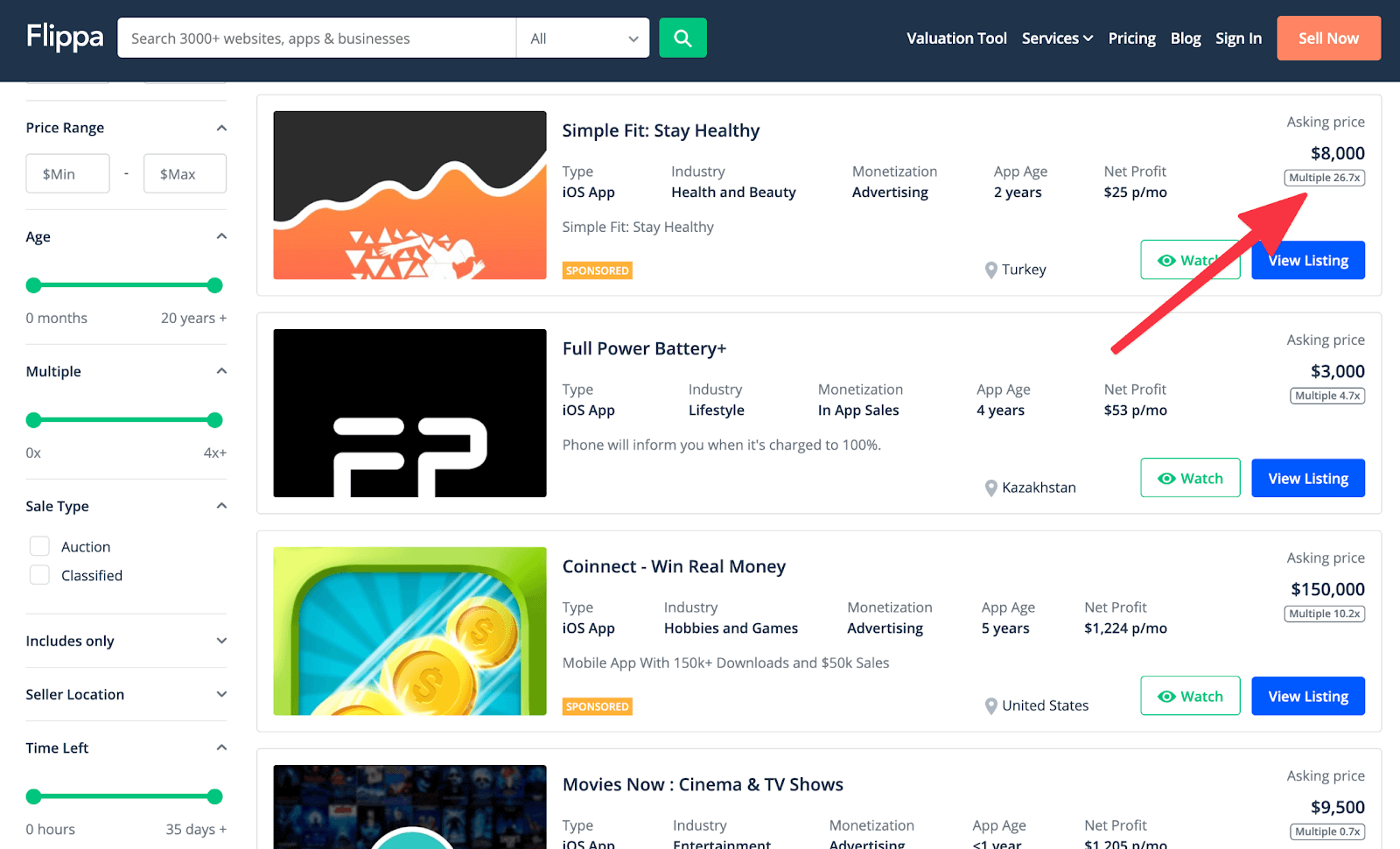
Task: Open the Simple Fit: Stay Healthy title
Action: click(x=661, y=130)
